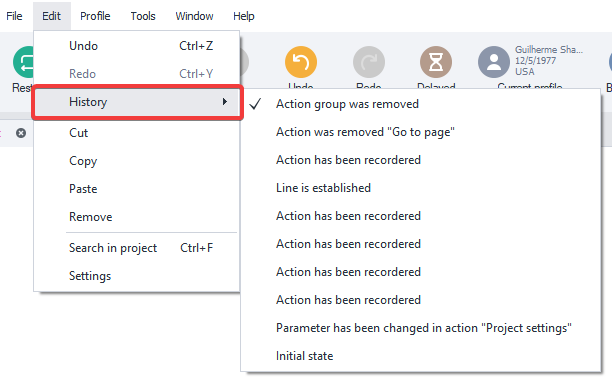Click the orange Undo toolbar icon
The width and height of the screenshot is (612, 382).
(301, 62)
